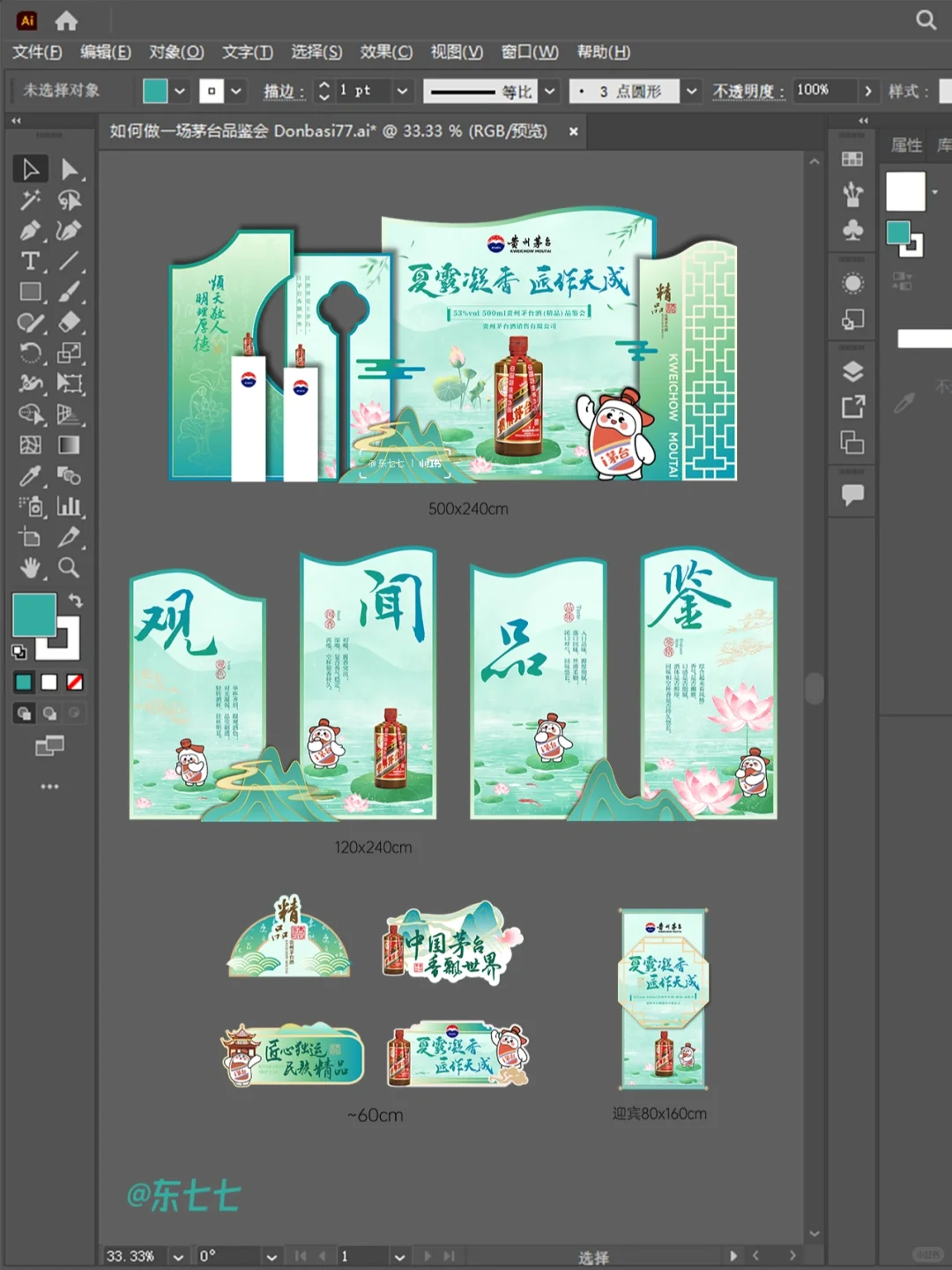Open artboard number dropdown
This screenshot has width=952, height=1270.
pyautogui.click(x=399, y=1257)
